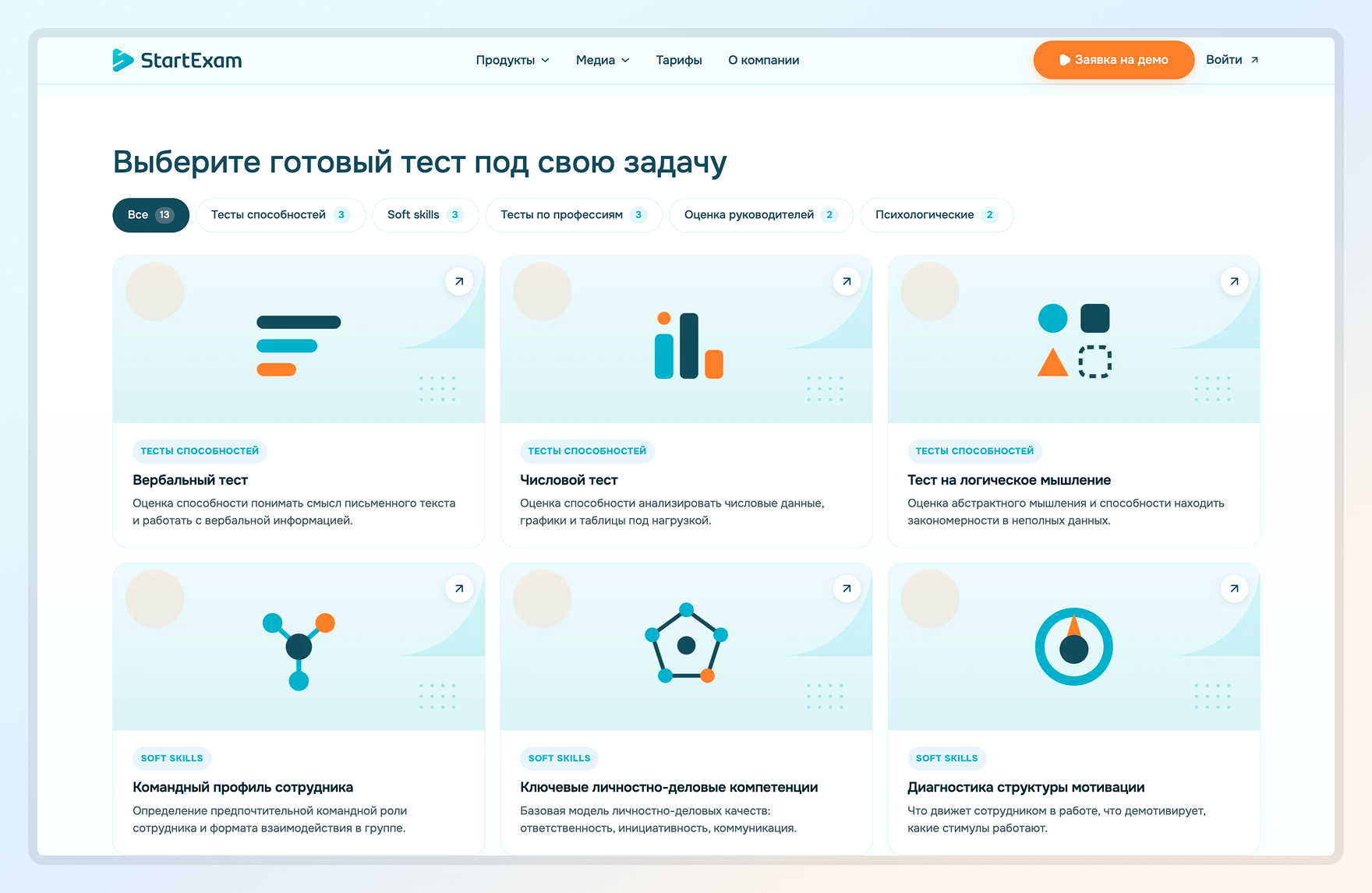Click the Войти login link
Viewport: 1372px width, 893px height.
pyautogui.click(x=1232, y=60)
